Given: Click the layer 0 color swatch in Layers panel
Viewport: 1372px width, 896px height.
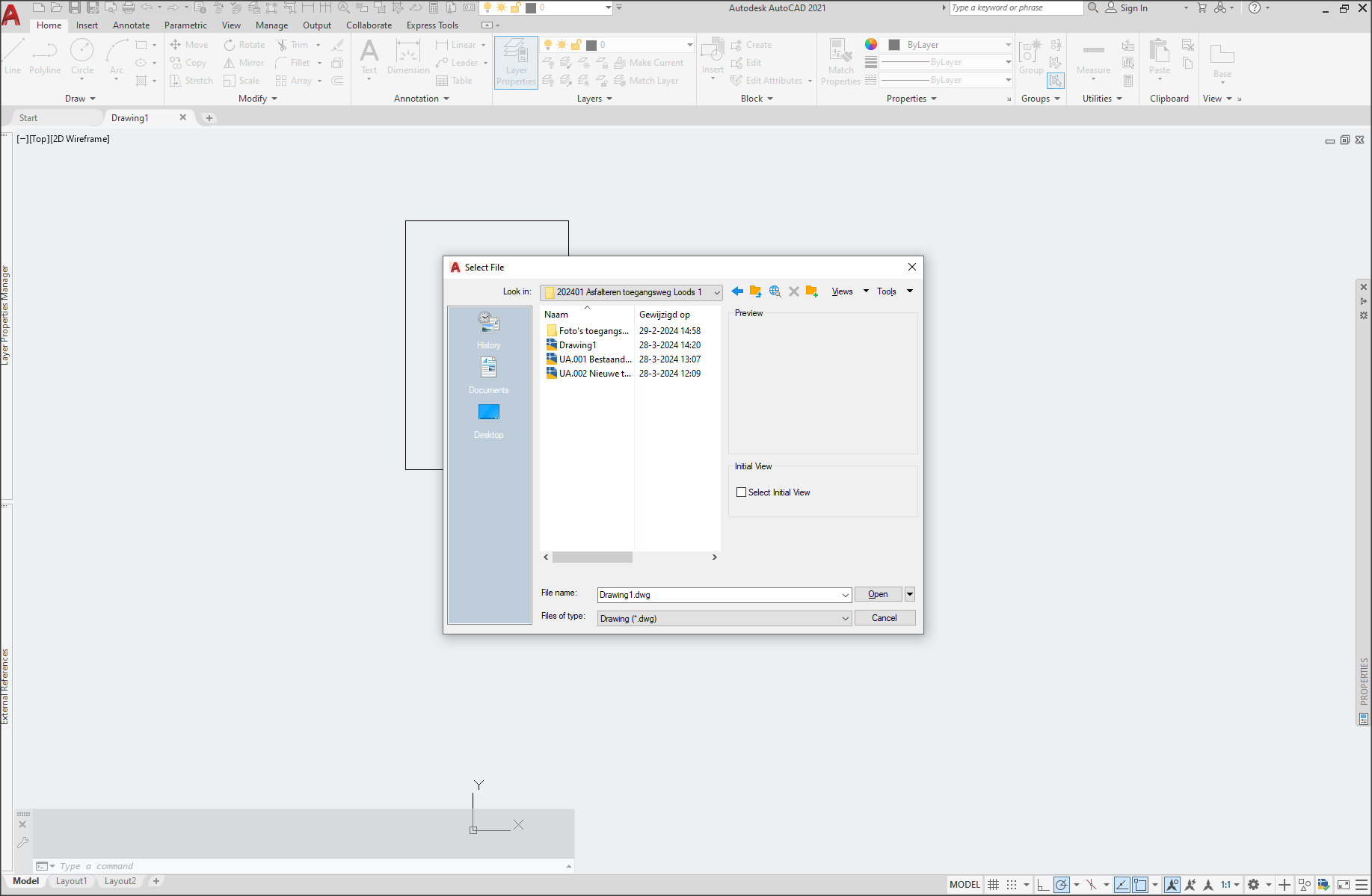Looking at the screenshot, I should click(x=591, y=45).
